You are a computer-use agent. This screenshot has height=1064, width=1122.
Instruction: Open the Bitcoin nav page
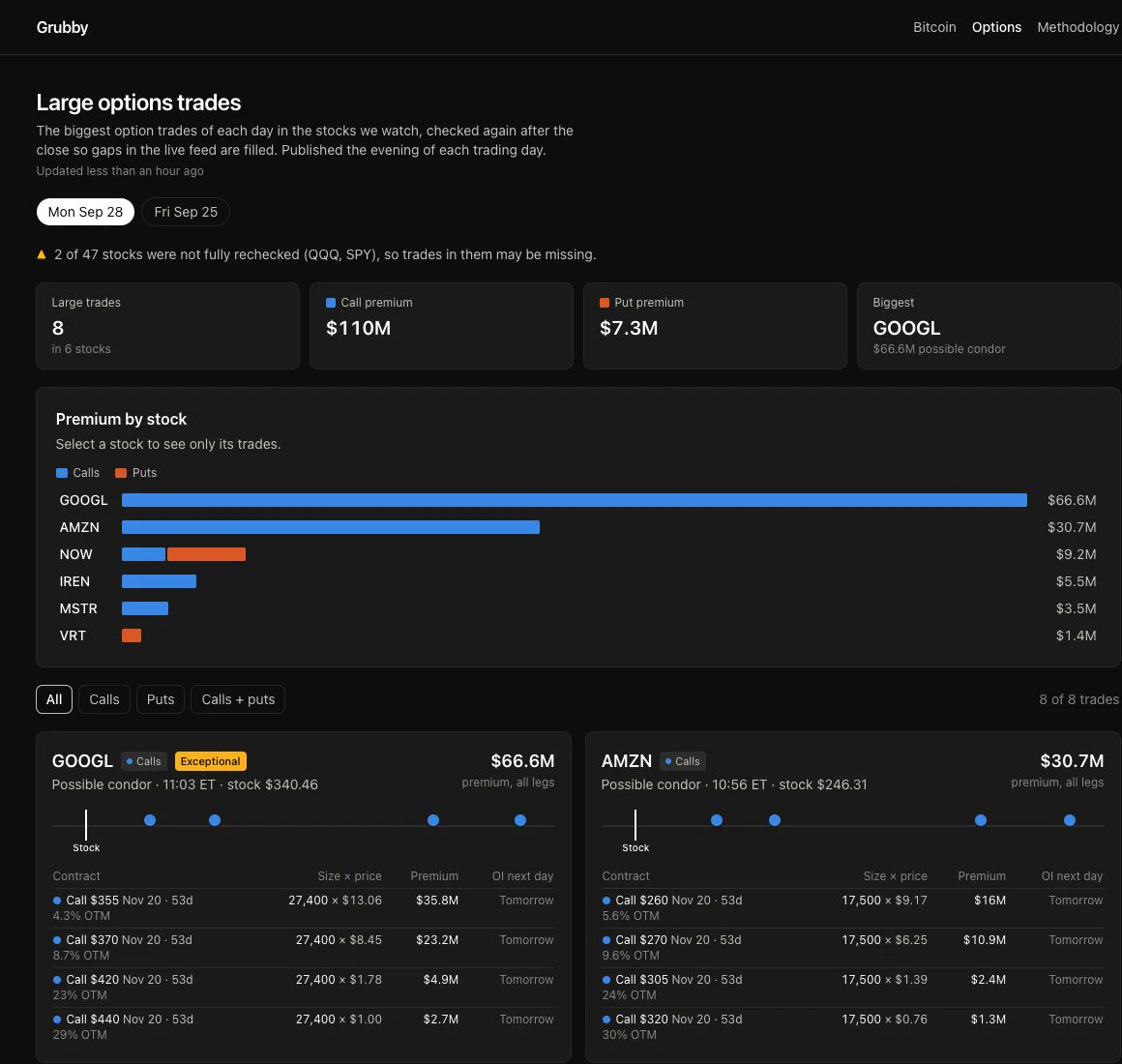point(934,27)
